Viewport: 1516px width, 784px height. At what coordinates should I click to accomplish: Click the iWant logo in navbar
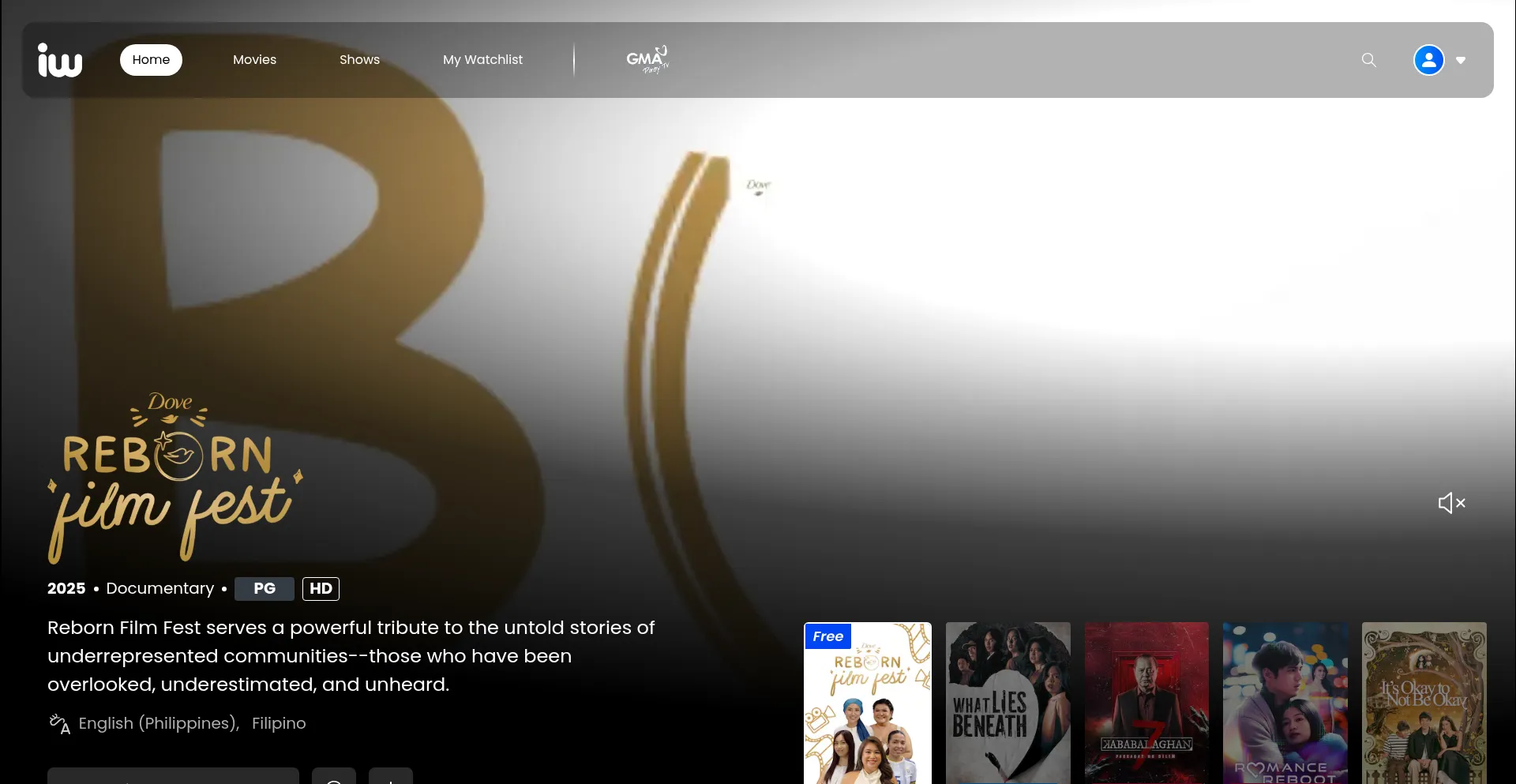click(60, 60)
